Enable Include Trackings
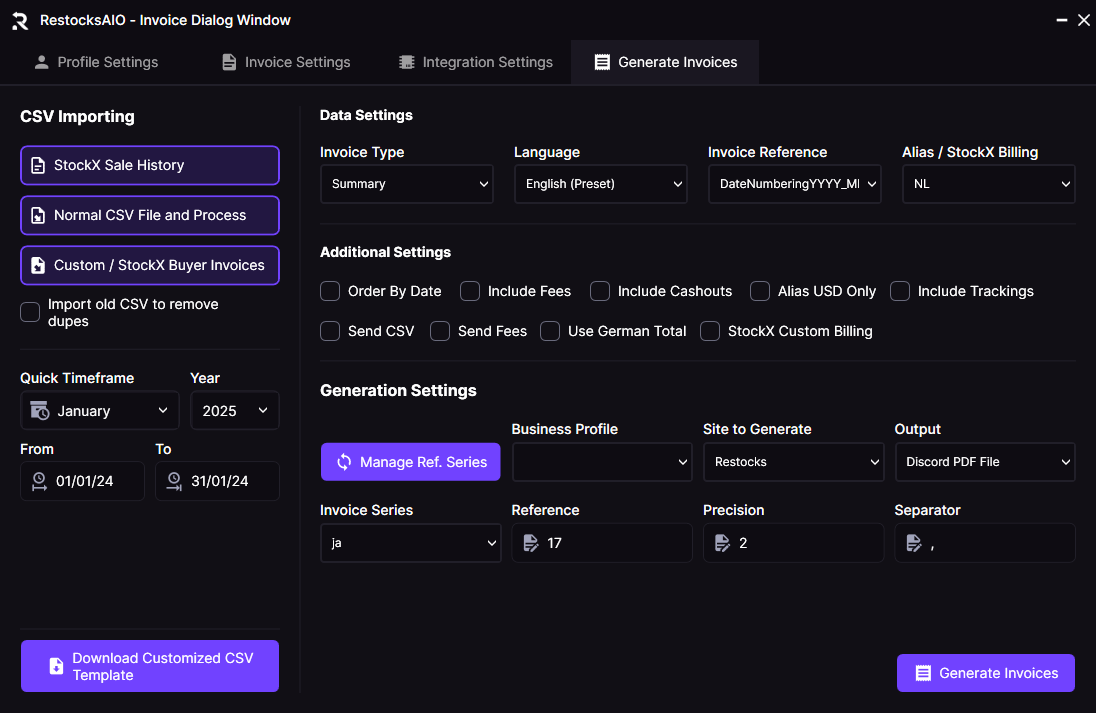 pyautogui.click(x=900, y=291)
